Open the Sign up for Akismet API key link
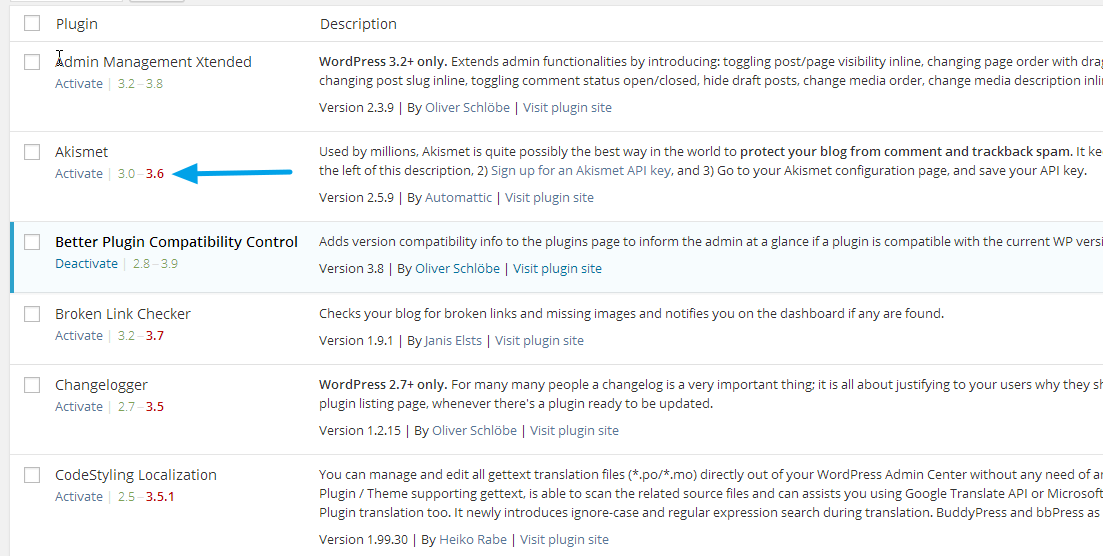Viewport: 1103px width, 556px height. (x=580, y=171)
